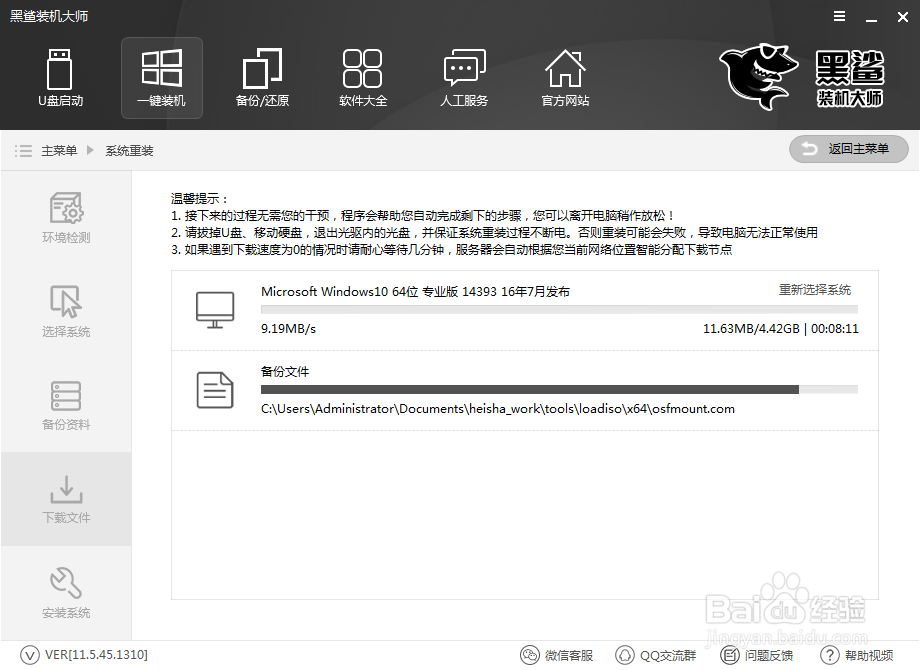Image resolution: width=920 pixels, height=670 pixels.
Task: Click the 系统重装 breadcrumb item
Action: 129,151
